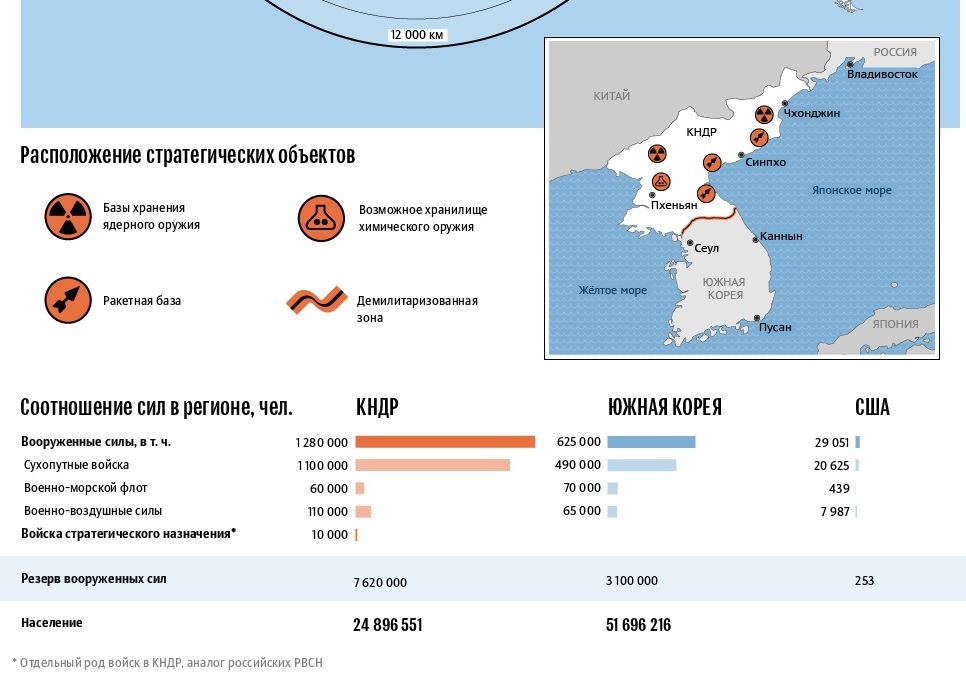Click the westernmost radiation marker on the map

pos(656,153)
